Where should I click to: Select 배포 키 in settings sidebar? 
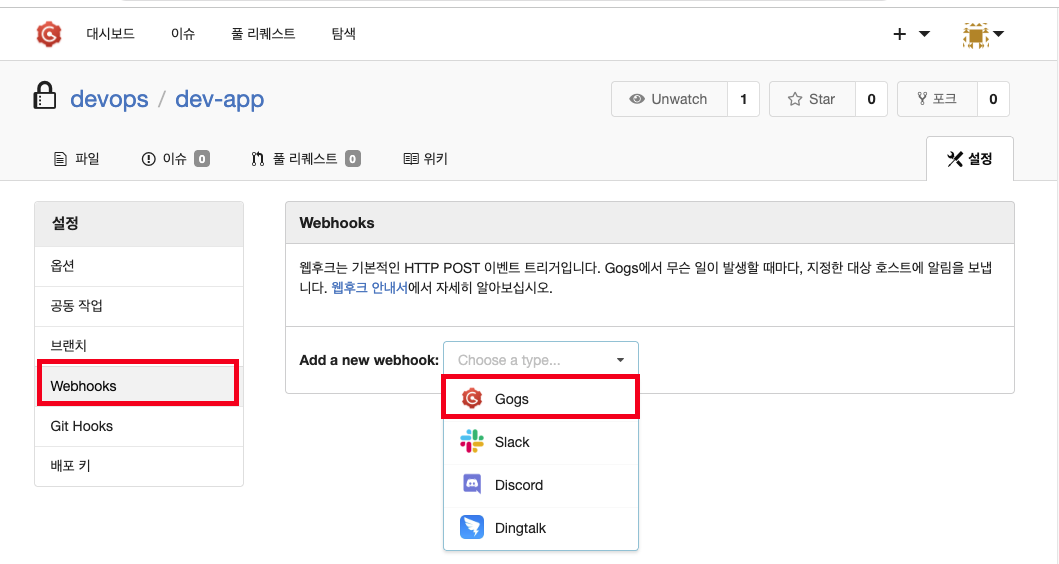tap(139, 466)
